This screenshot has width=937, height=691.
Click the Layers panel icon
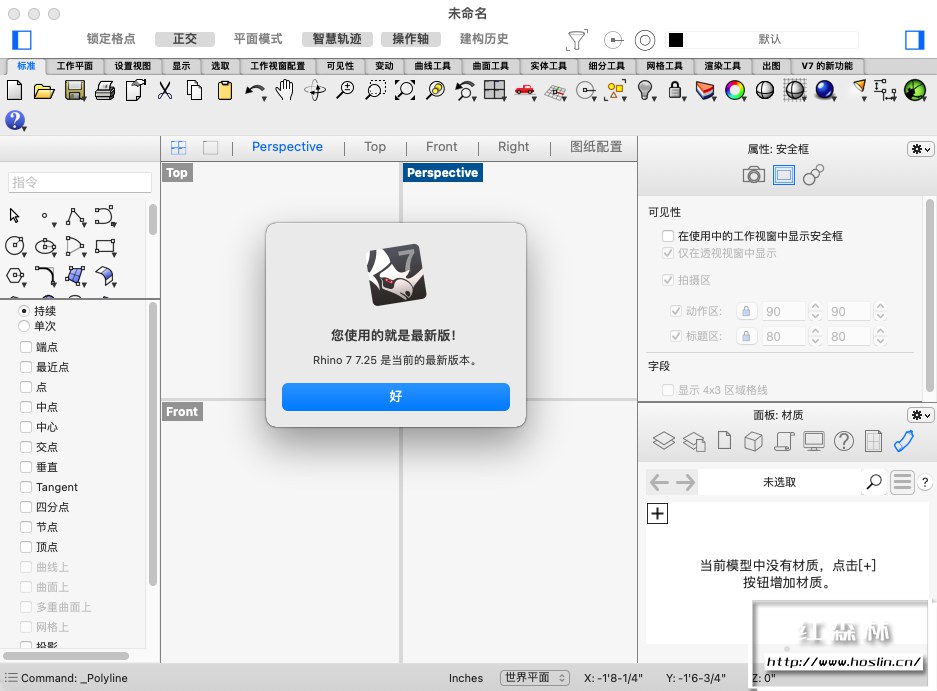pos(663,441)
